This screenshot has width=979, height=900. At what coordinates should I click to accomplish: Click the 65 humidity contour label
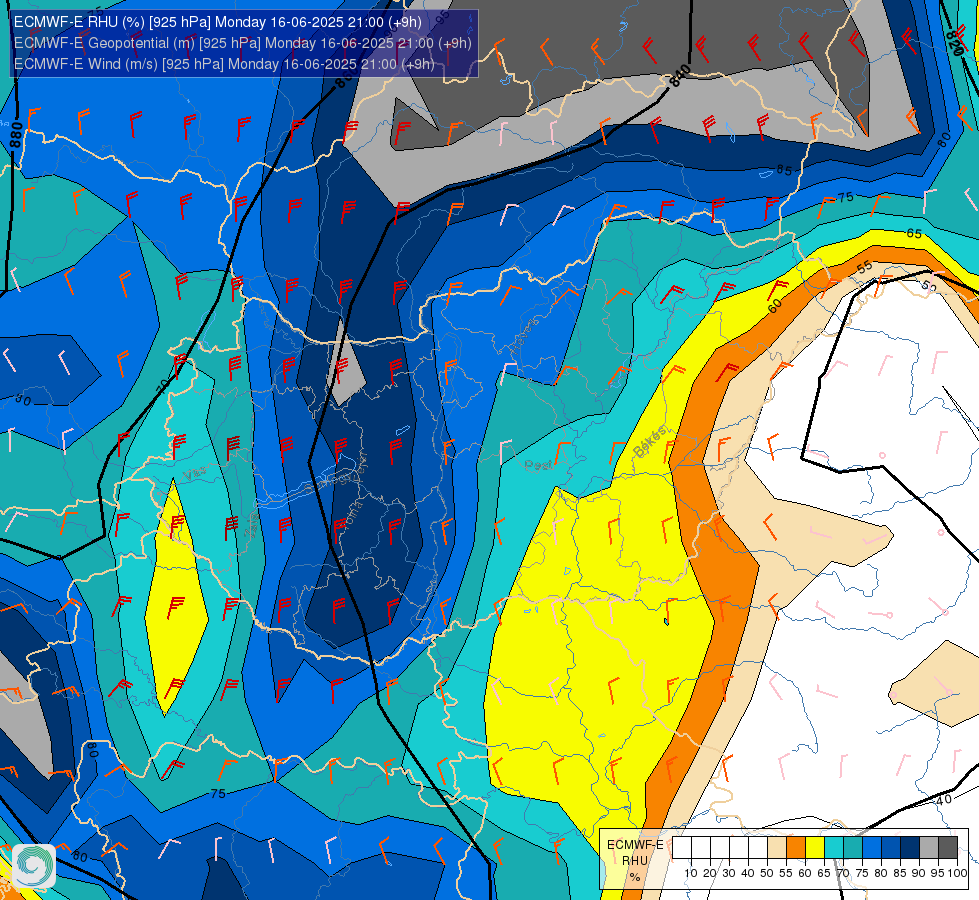[913, 233]
